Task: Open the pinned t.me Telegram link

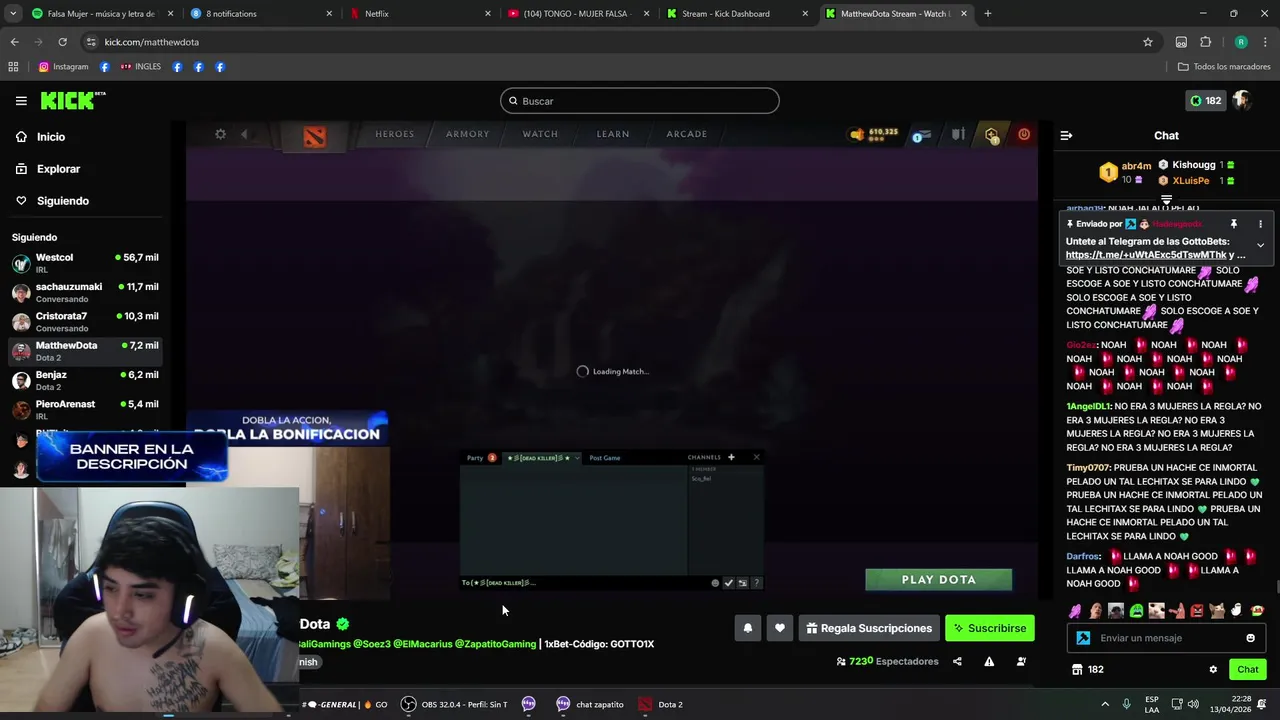Action: click(x=1145, y=255)
